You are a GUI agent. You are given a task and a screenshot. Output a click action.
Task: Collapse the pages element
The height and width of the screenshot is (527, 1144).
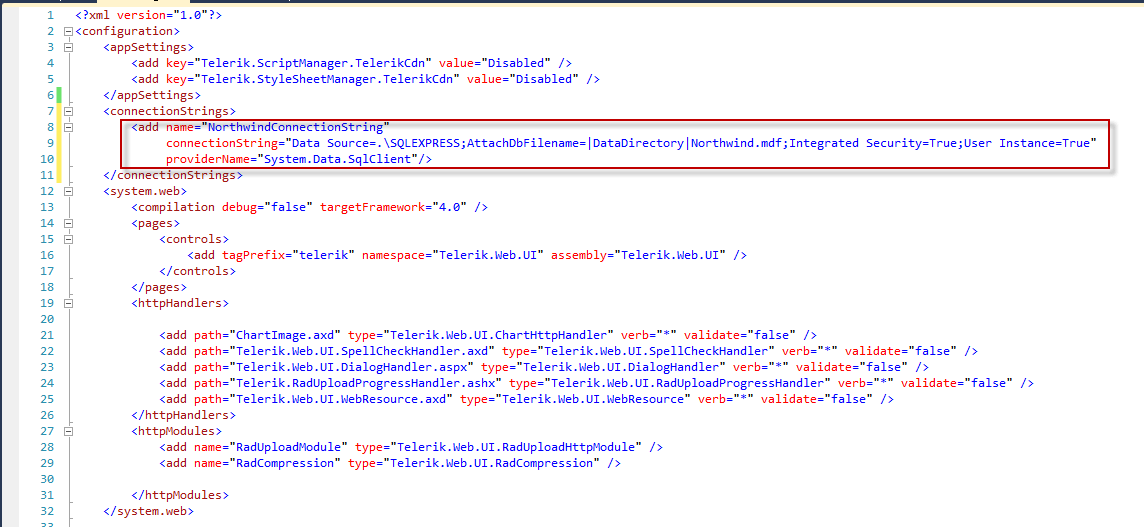point(68,223)
